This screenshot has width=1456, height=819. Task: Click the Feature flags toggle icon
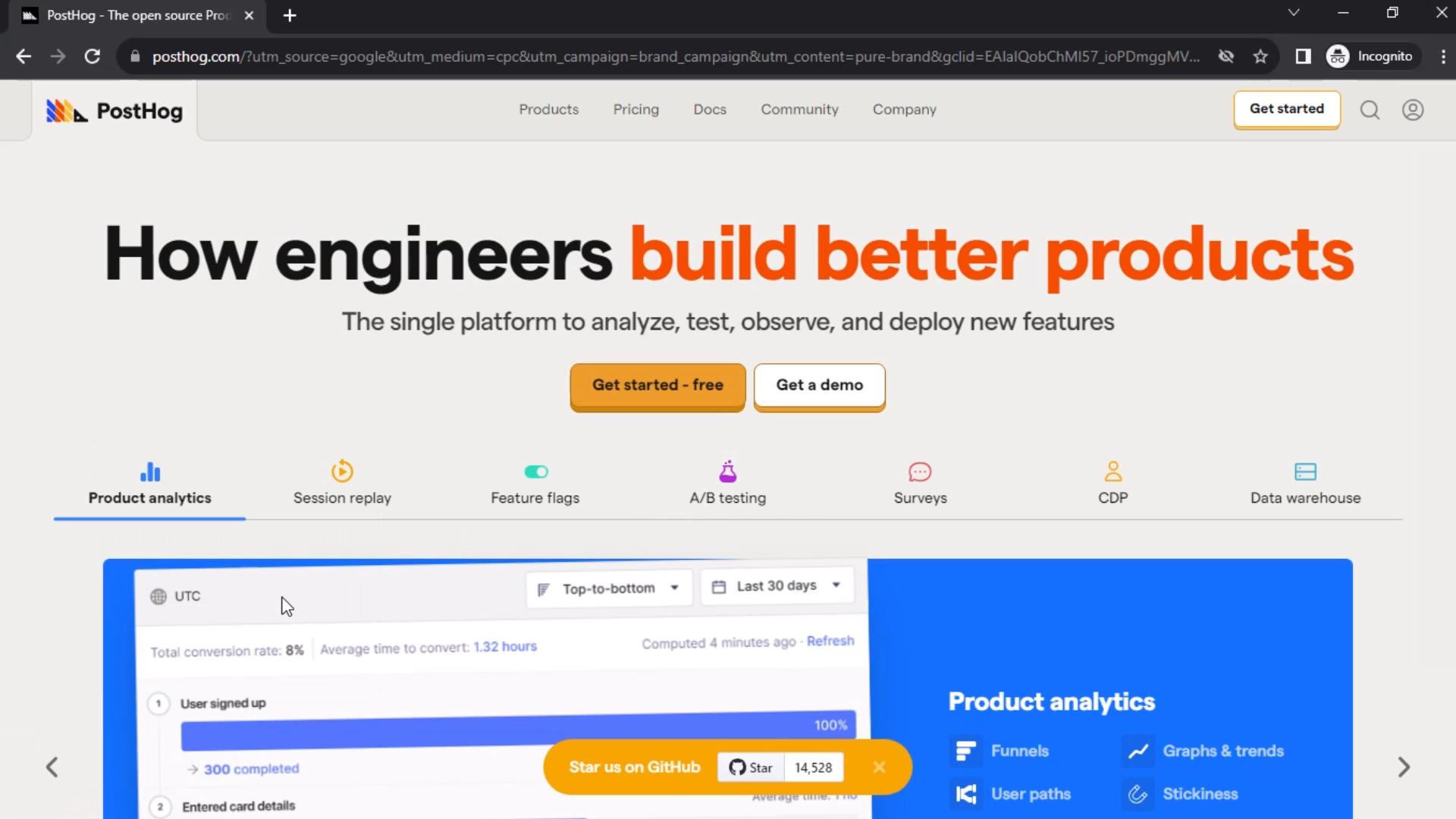pos(535,471)
